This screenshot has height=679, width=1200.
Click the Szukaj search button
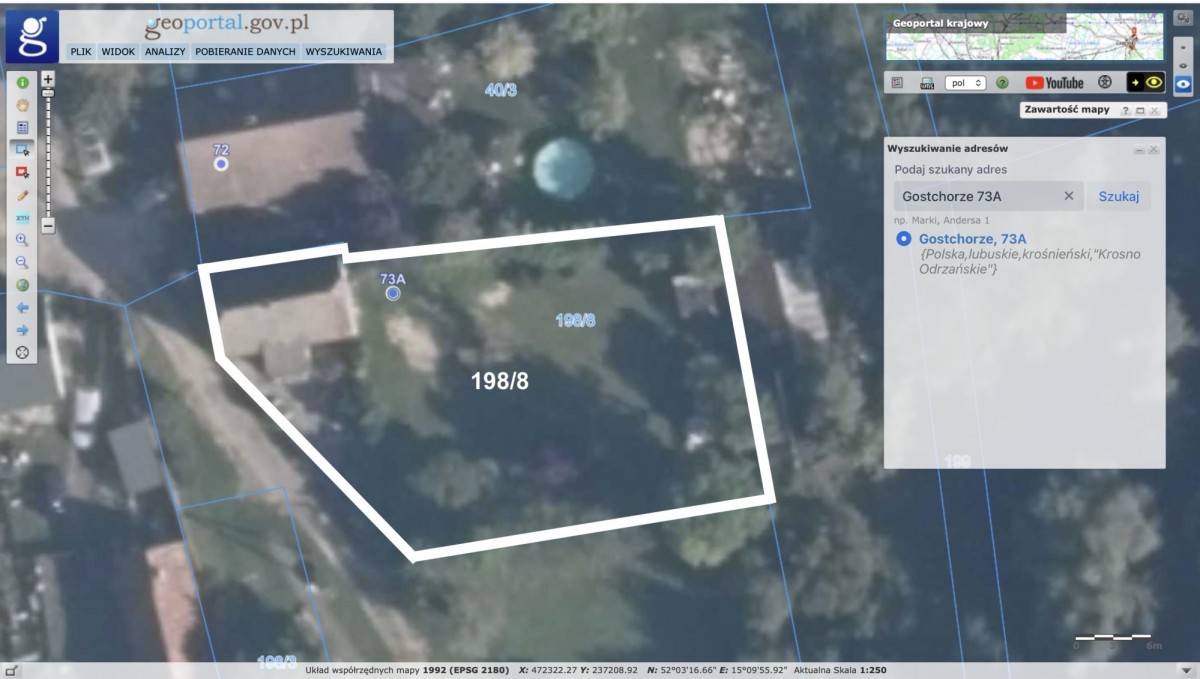point(1118,196)
